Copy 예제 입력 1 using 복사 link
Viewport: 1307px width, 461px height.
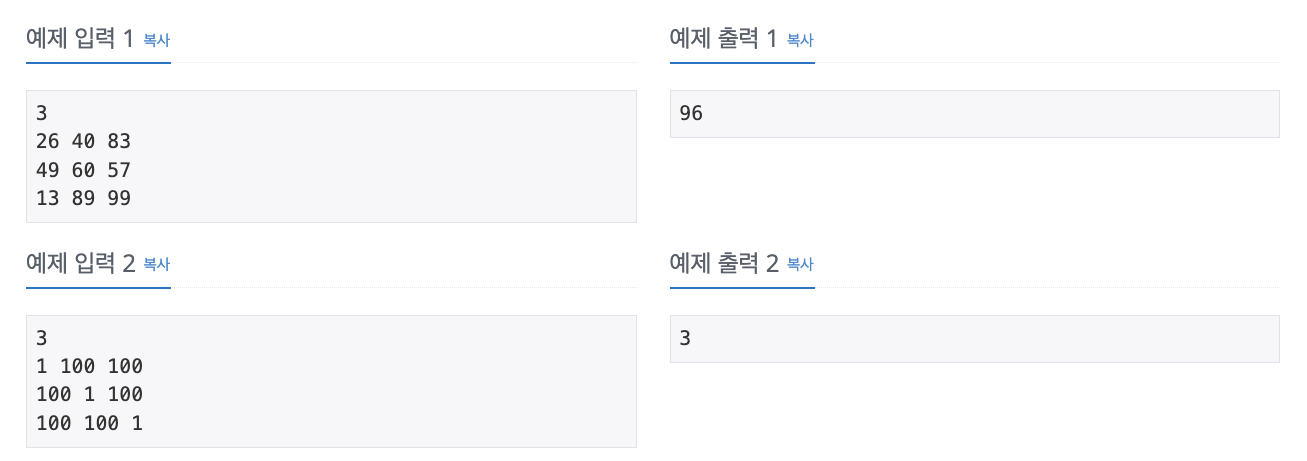pos(157,40)
